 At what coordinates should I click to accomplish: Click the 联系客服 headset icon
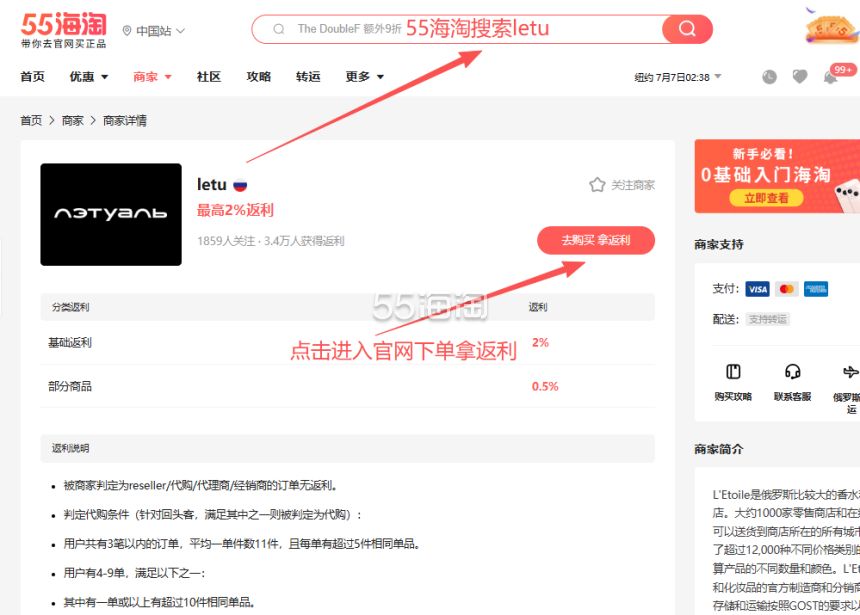tap(792, 371)
